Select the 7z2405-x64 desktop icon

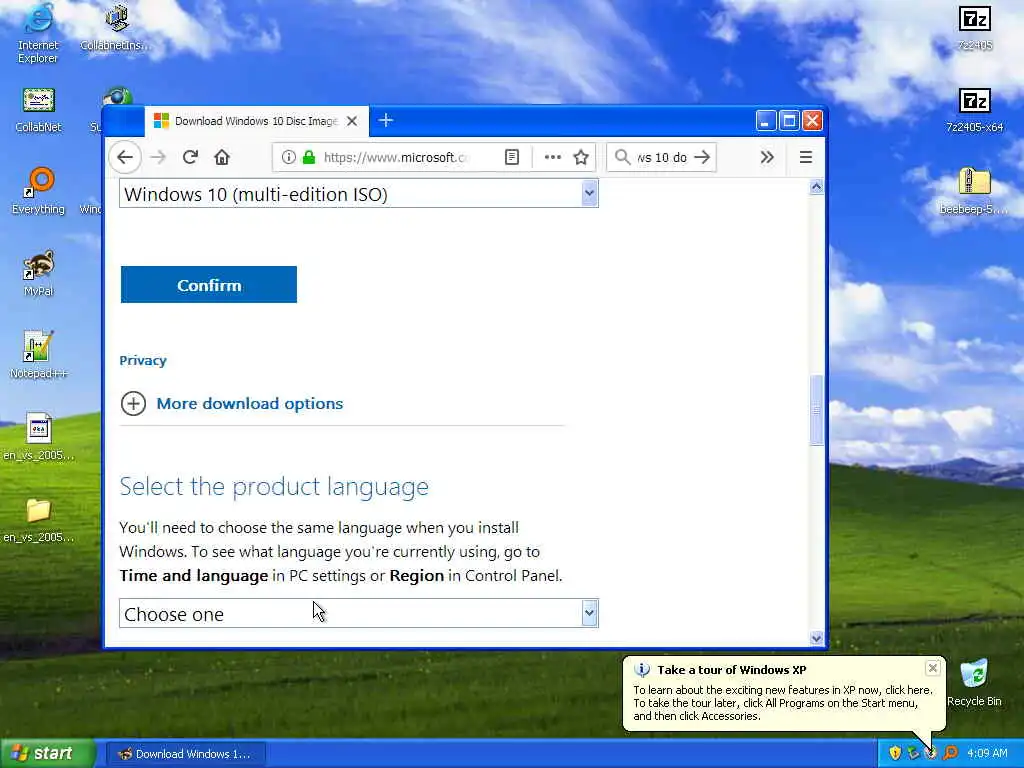[974, 110]
